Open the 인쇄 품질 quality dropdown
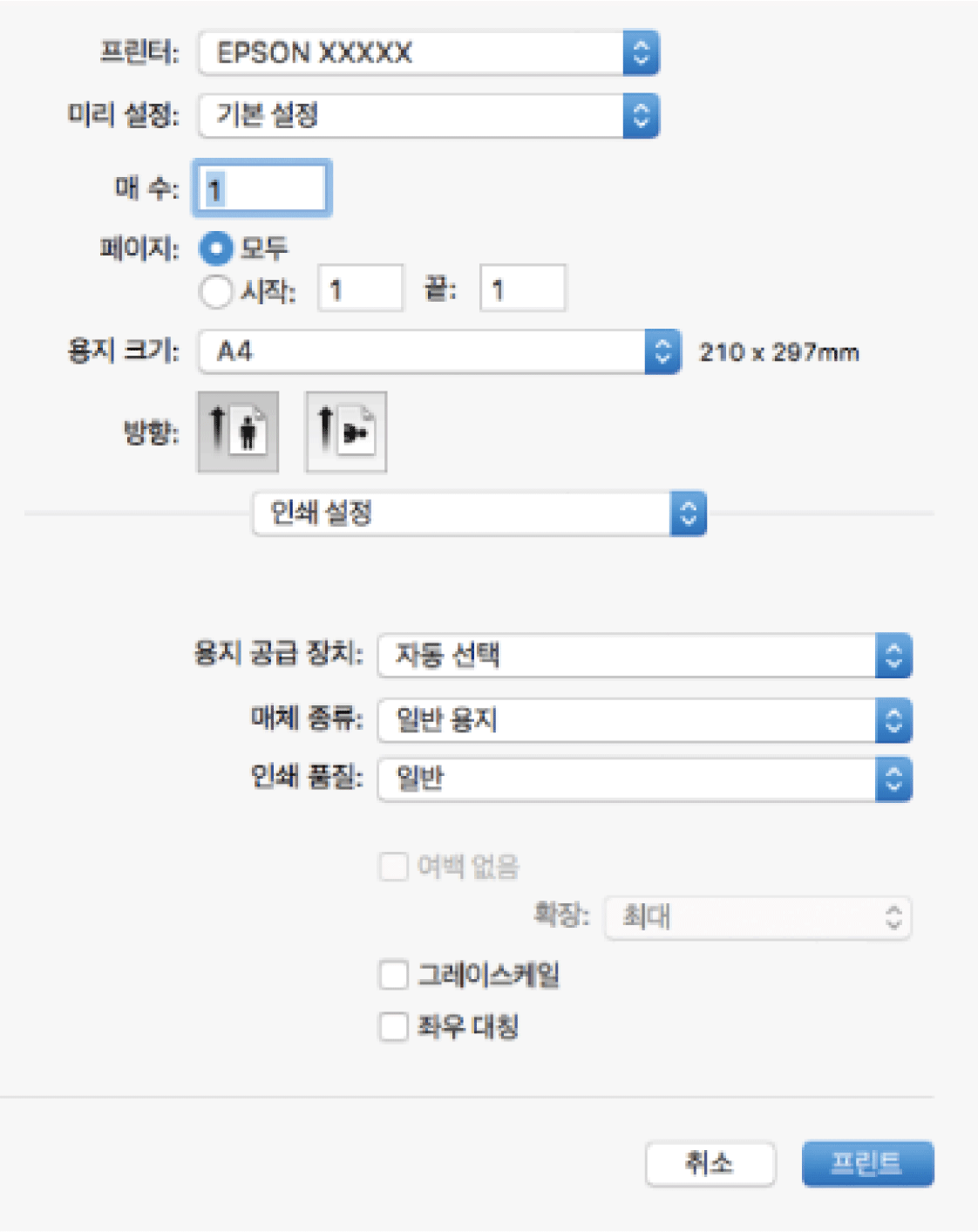 [645, 779]
